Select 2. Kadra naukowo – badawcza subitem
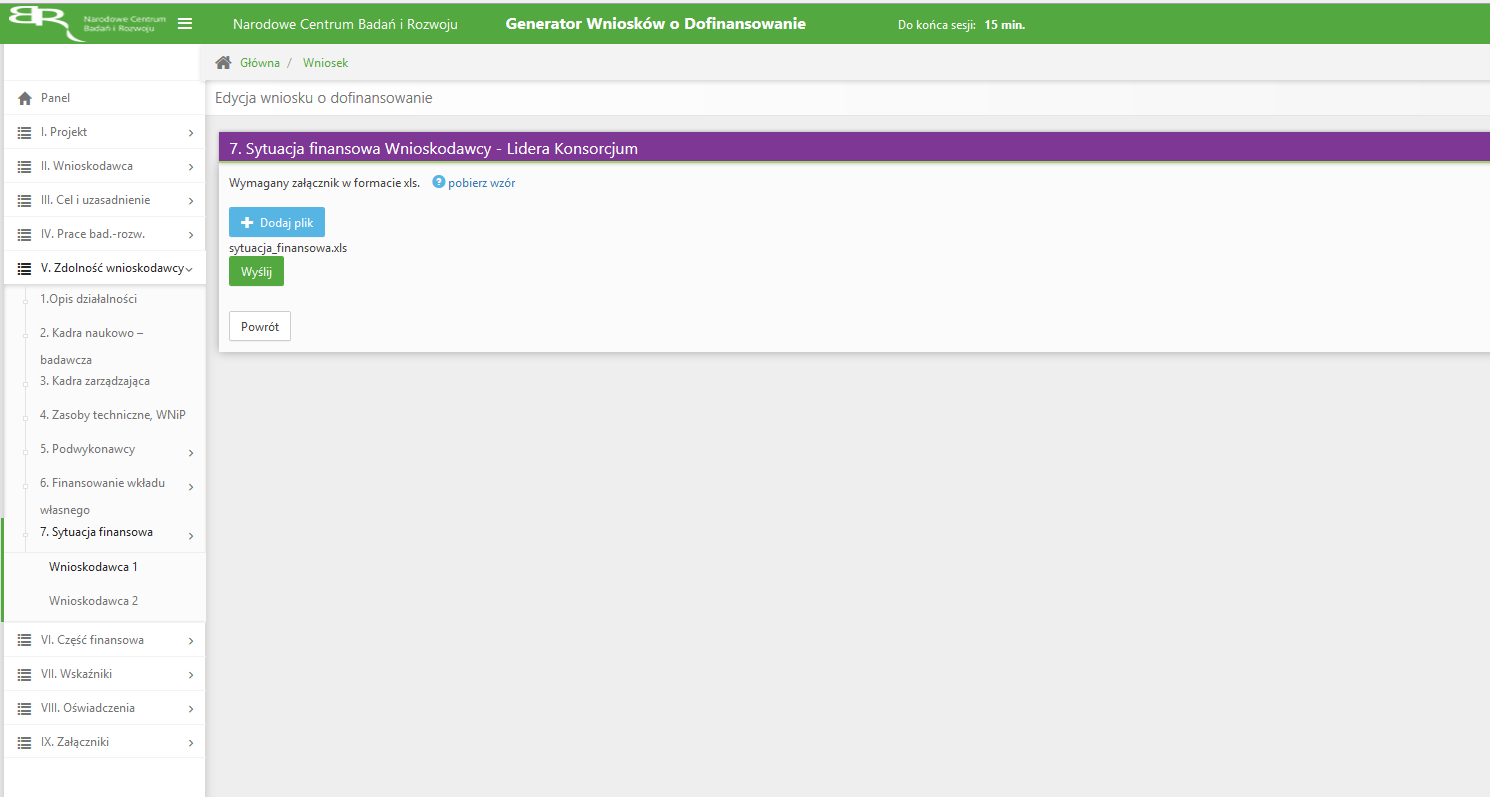Image resolution: width=1490 pixels, height=797 pixels. 91,346
